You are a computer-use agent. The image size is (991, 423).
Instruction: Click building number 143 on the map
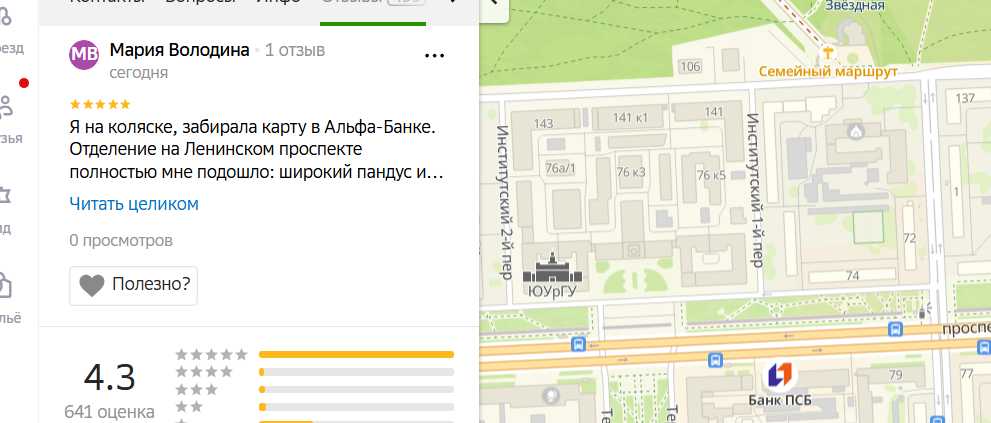pyautogui.click(x=543, y=123)
